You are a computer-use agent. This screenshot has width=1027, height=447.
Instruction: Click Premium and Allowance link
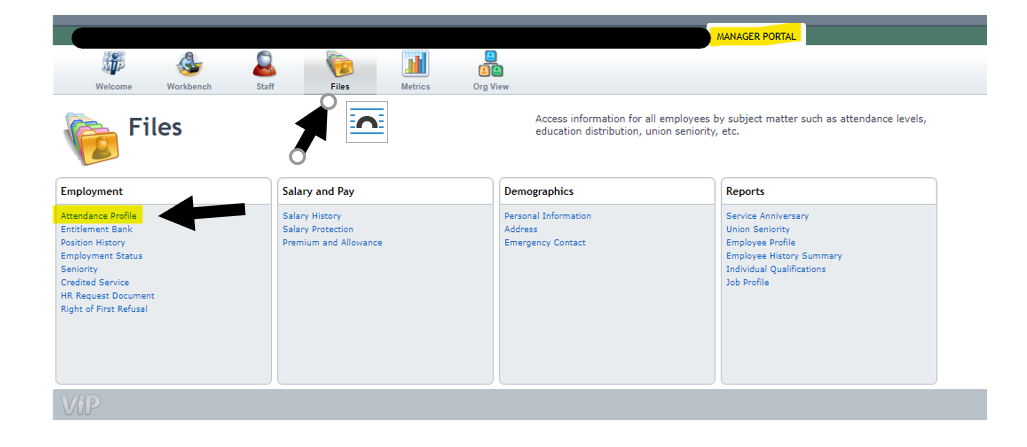[x=332, y=243]
